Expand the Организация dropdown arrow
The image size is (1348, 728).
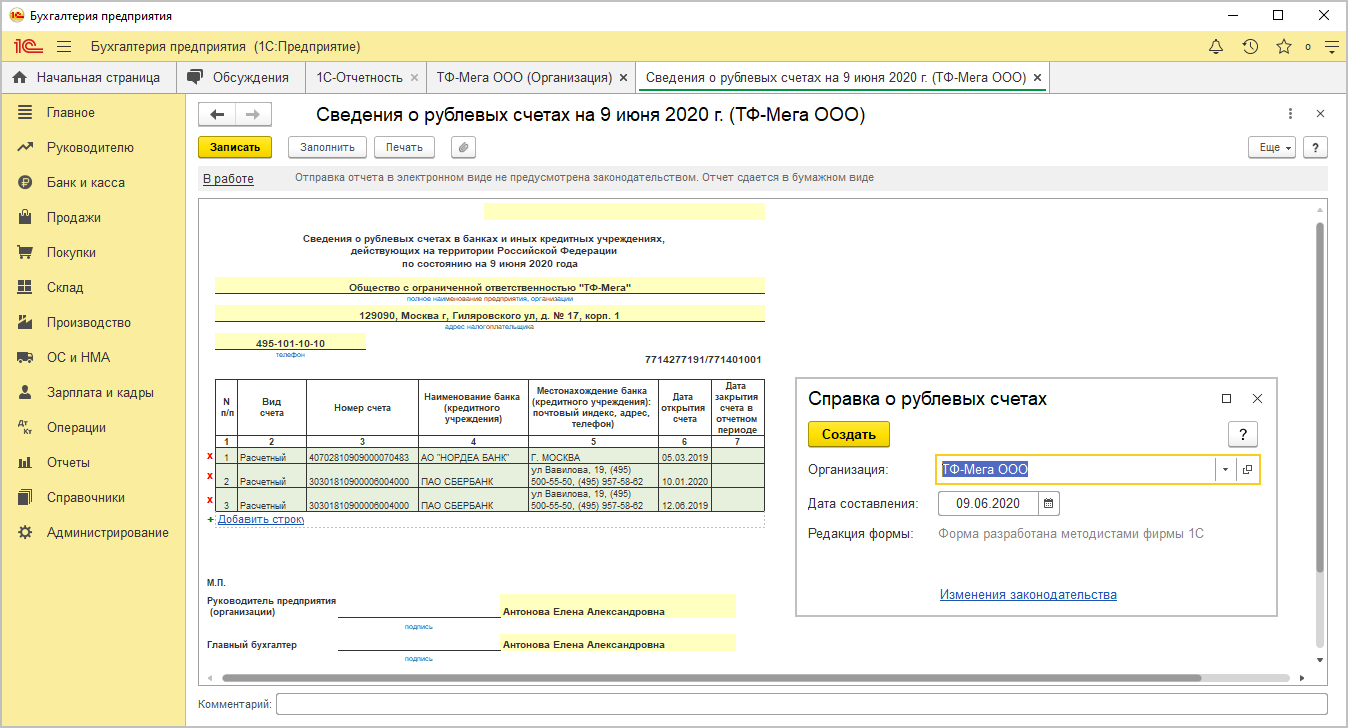pyautogui.click(x=1225, y=470)
